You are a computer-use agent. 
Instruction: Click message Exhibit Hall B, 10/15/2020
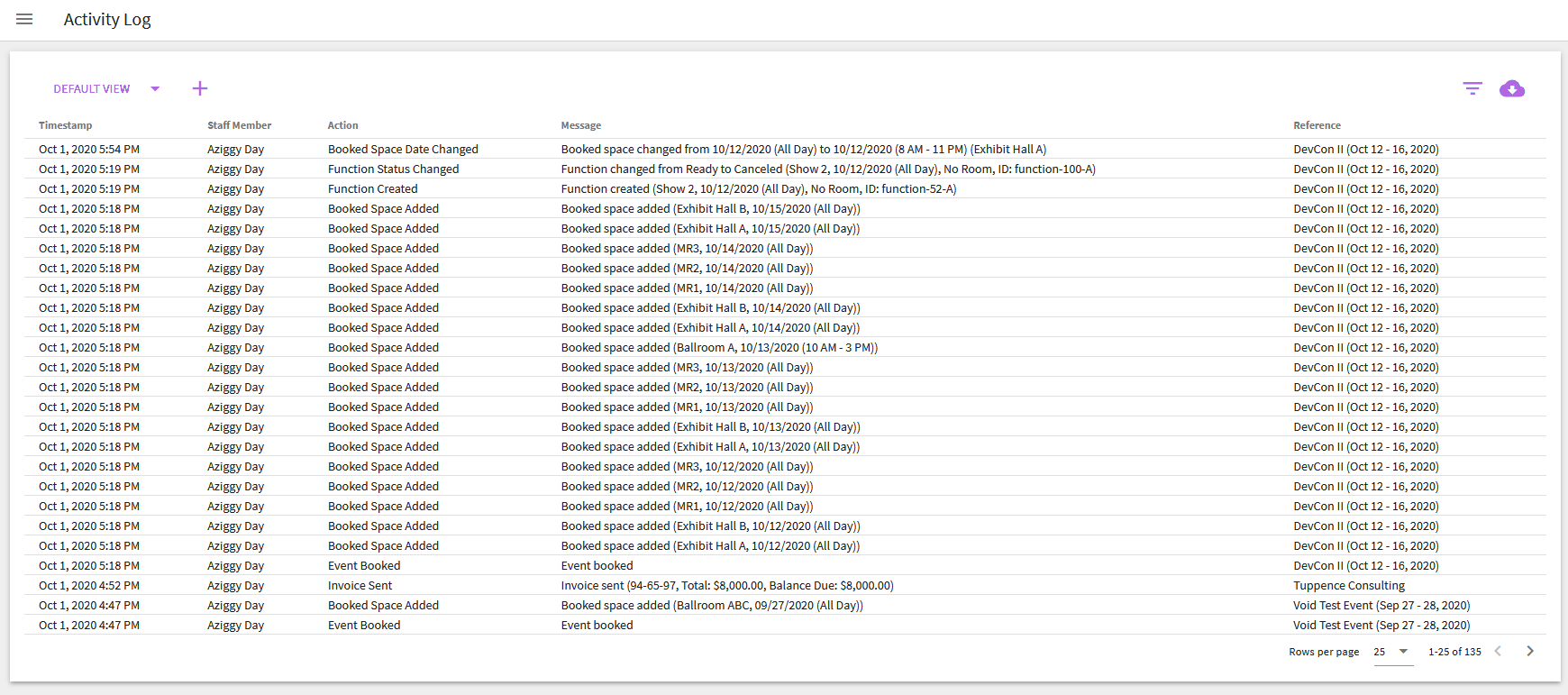click(711, 208)
